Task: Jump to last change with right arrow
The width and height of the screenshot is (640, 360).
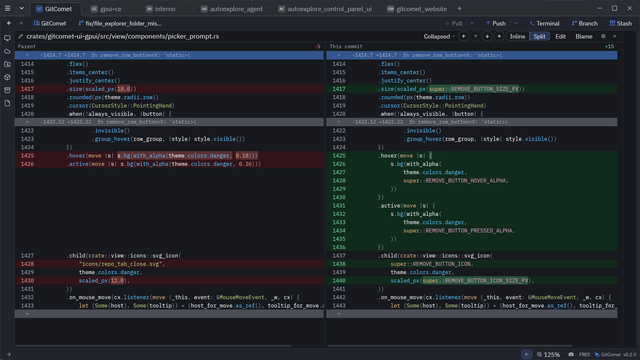Action: tap(499, 36)
